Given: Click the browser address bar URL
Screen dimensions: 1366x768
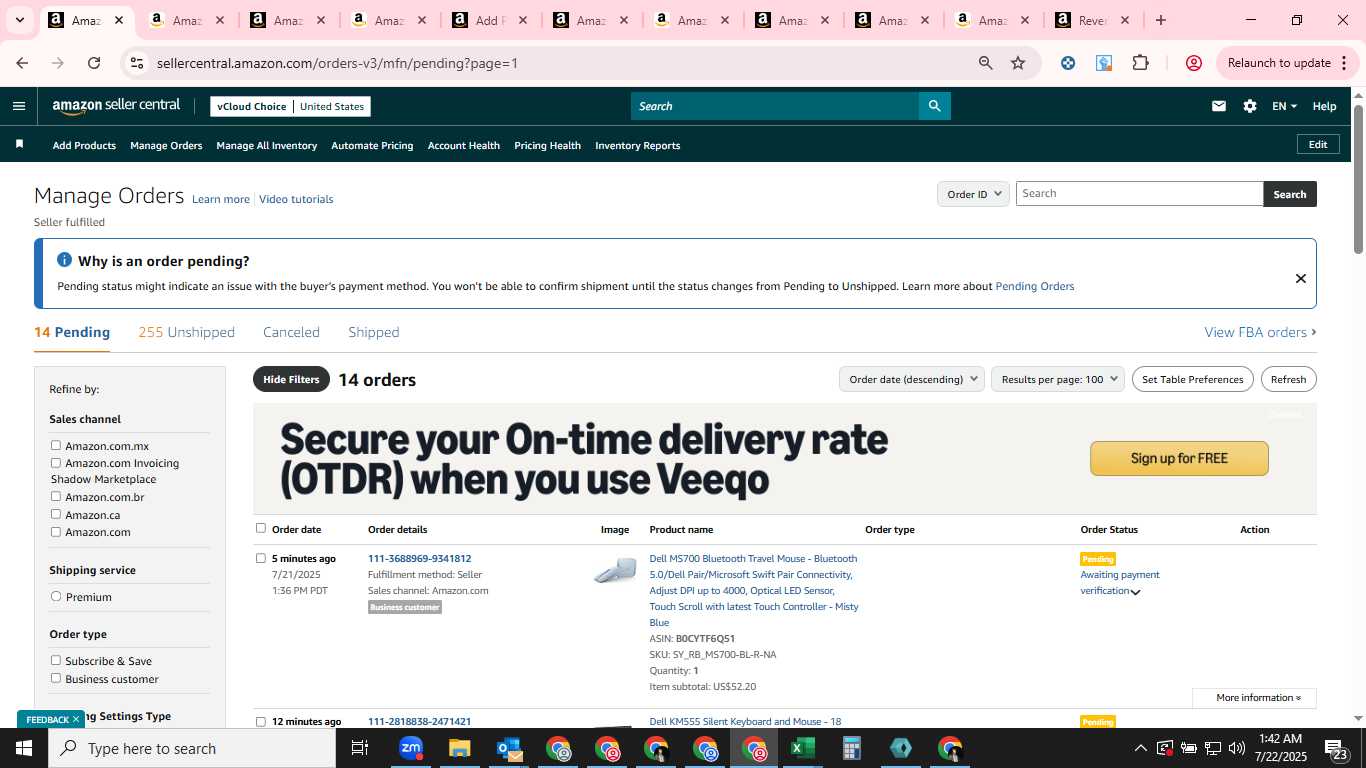Looking at the screenshot, I should pyautogui.click(x=337, y=63).
